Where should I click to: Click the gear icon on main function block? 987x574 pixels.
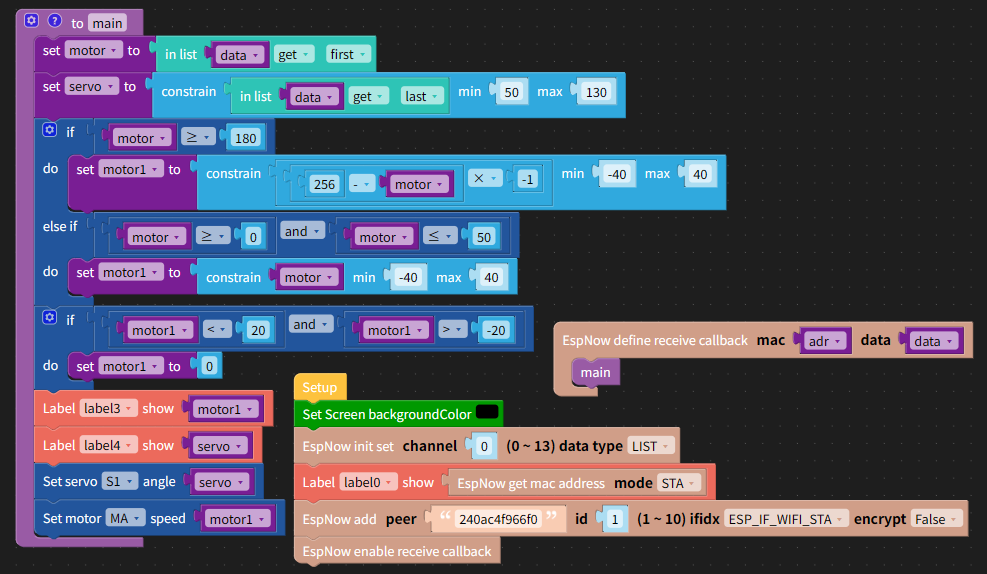[31, 21]
